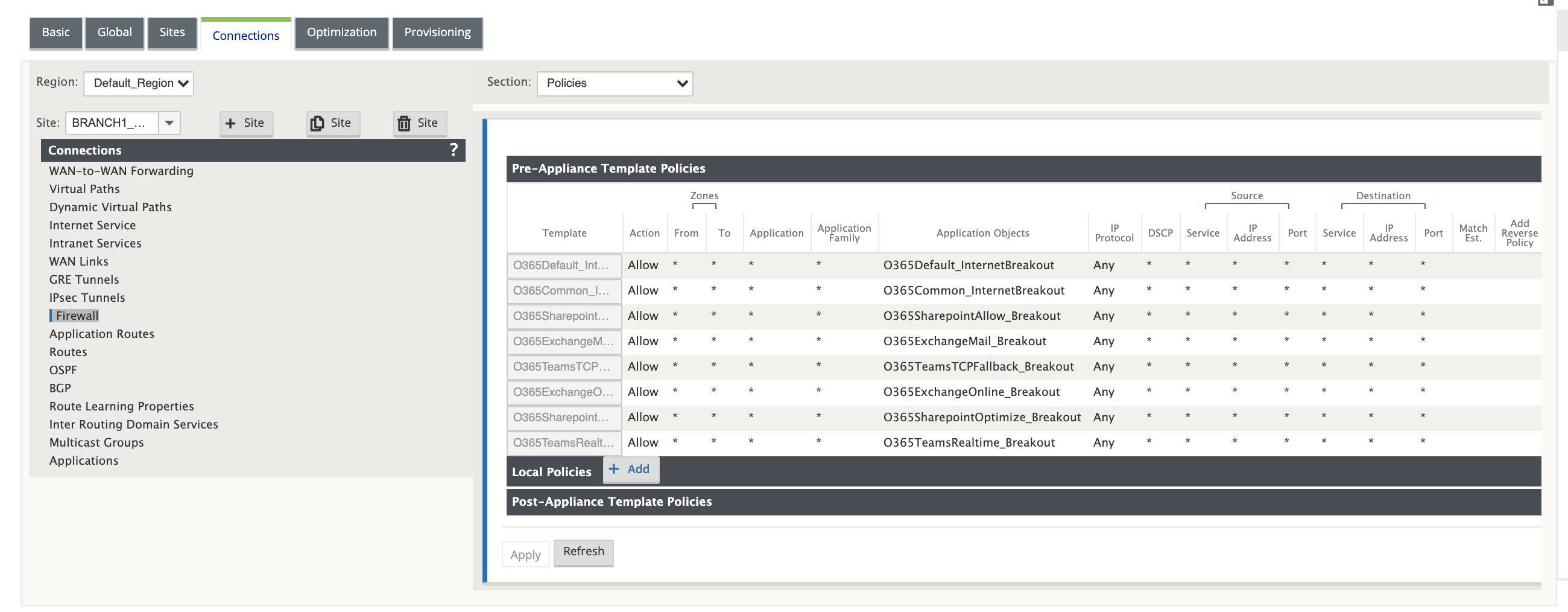Select Intranet Services entry
The height and width of the screenshot is (612, 1568).
tap(95, 244)
